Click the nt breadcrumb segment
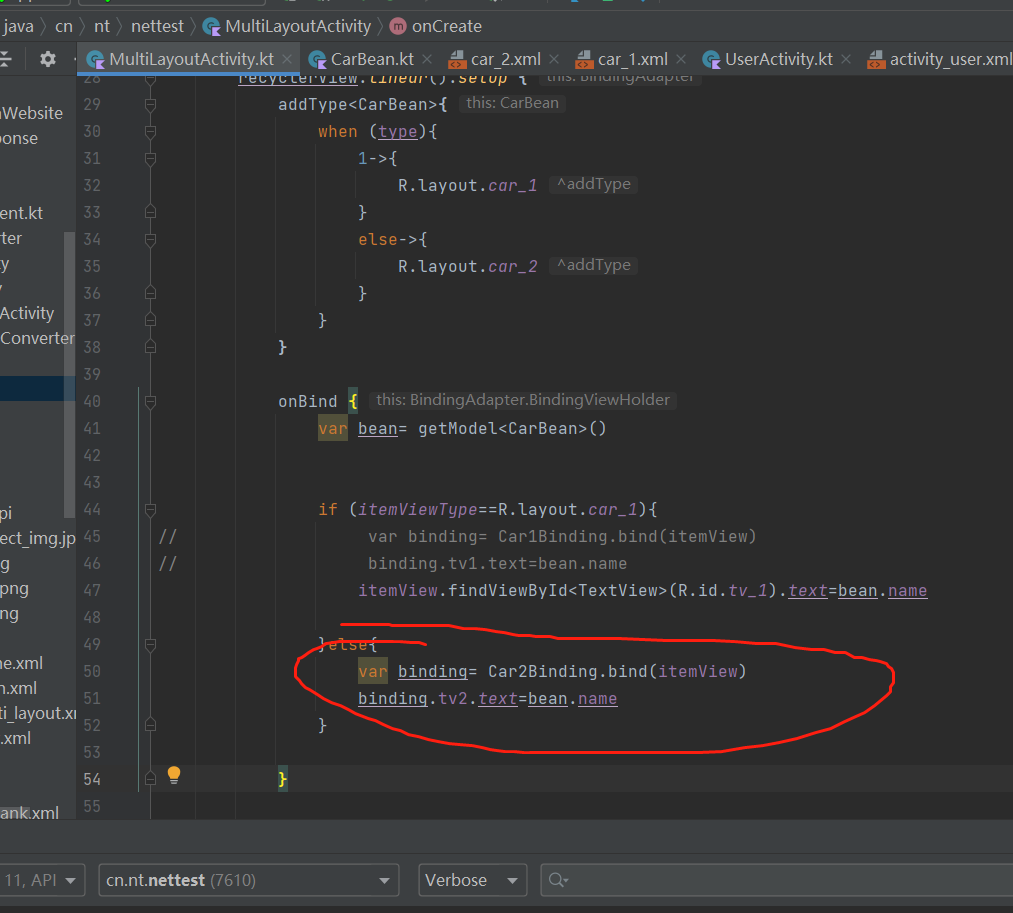The height and width of the screenshot is (913, 1013). pos(102,26)
